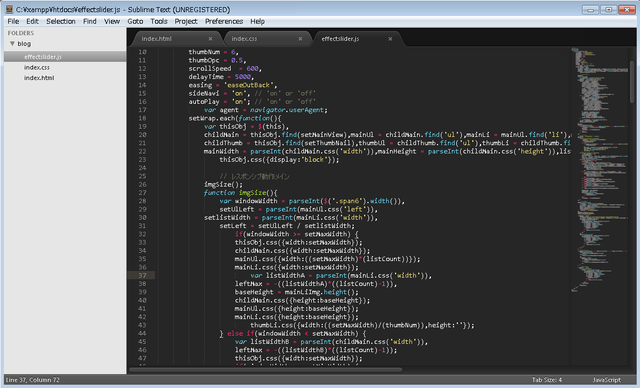Open the Tools menu

159,21
